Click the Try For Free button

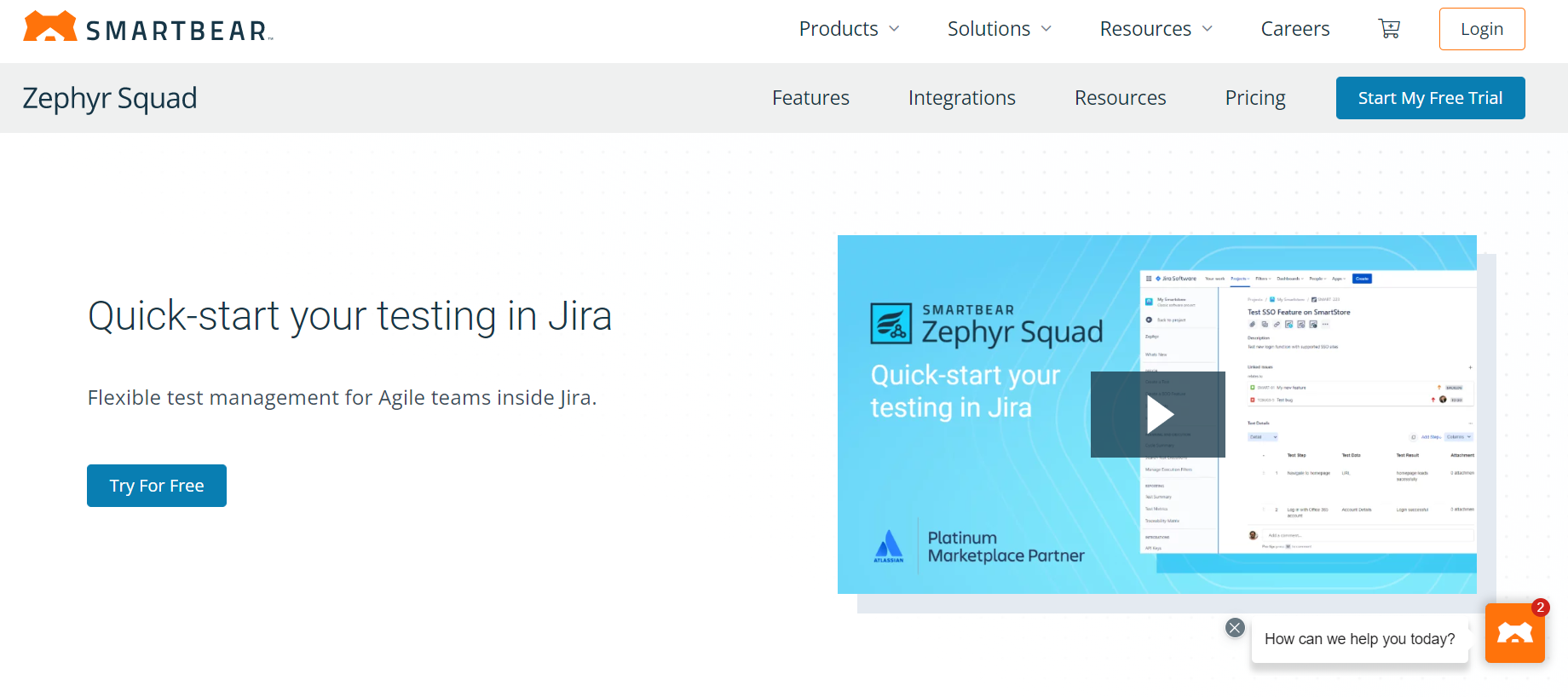click(x=157, y=486)
